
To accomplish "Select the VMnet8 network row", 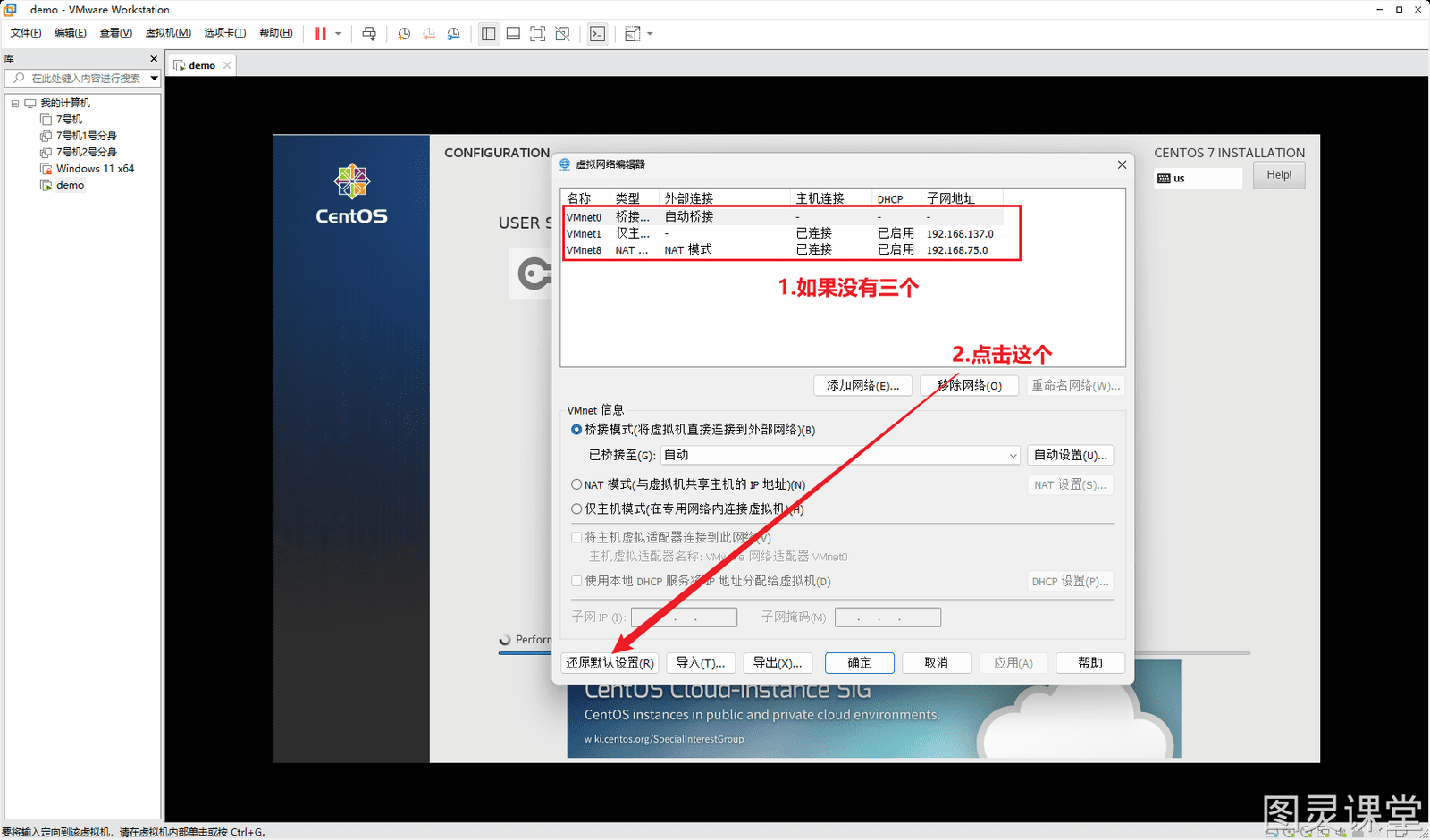I will (783, 250).
